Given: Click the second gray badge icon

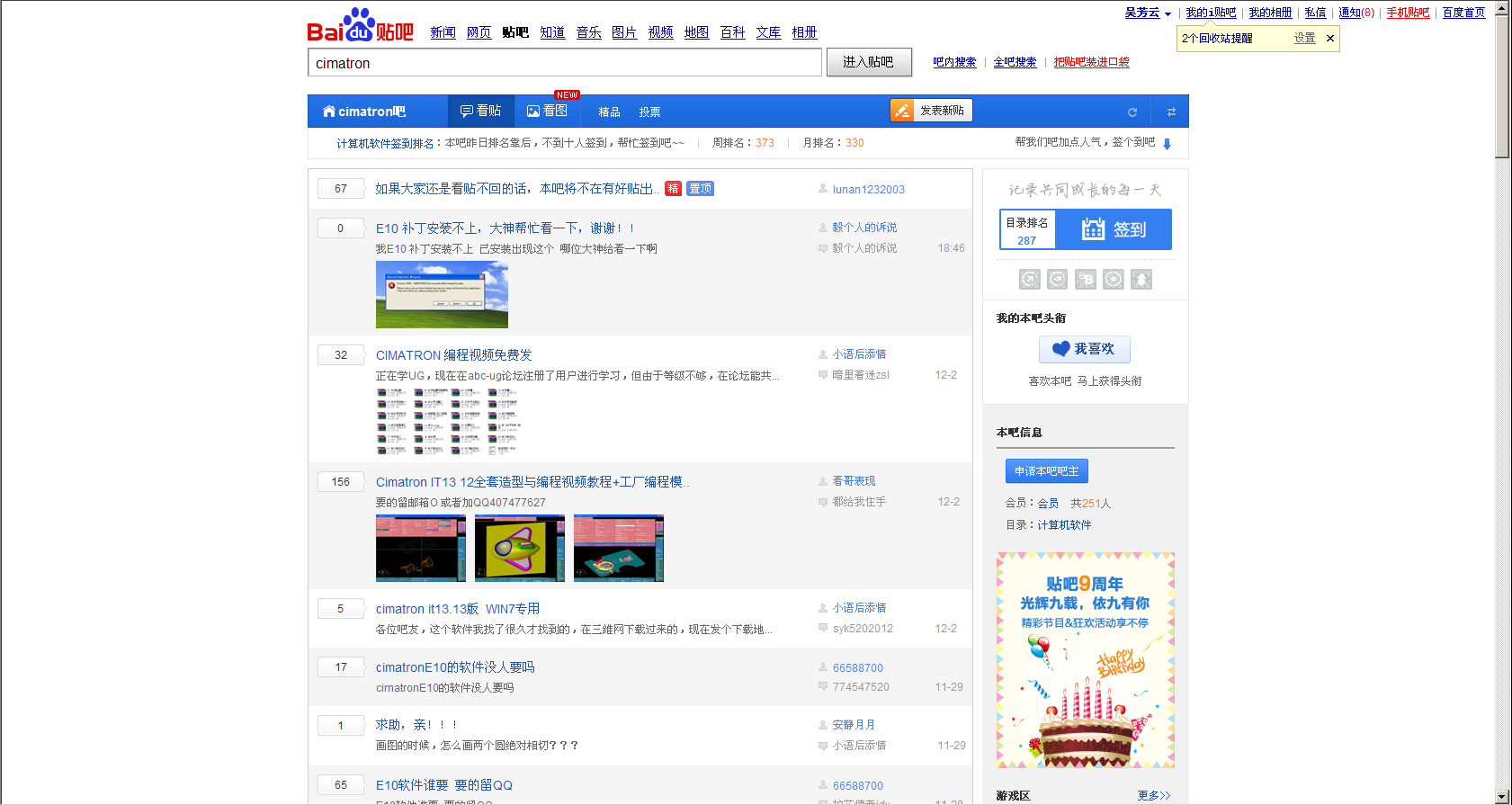Looking at the screenshot, I should point(1058,280).
